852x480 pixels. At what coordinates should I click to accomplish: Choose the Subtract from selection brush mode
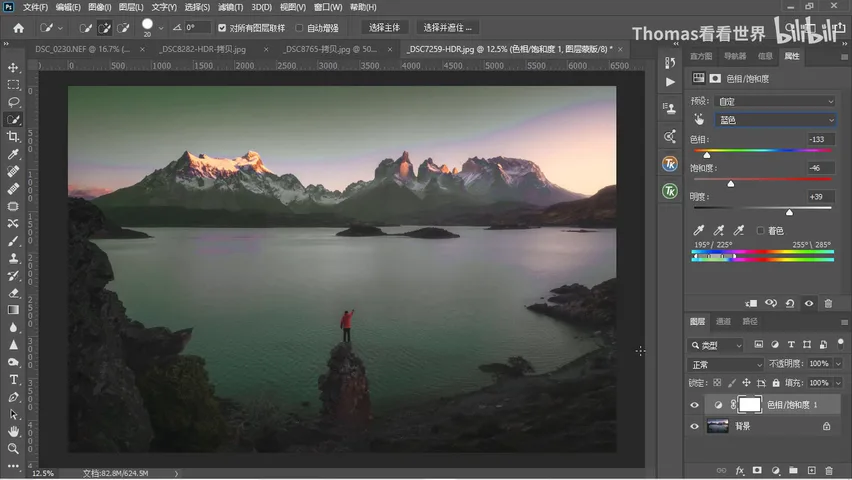(123, 28)
